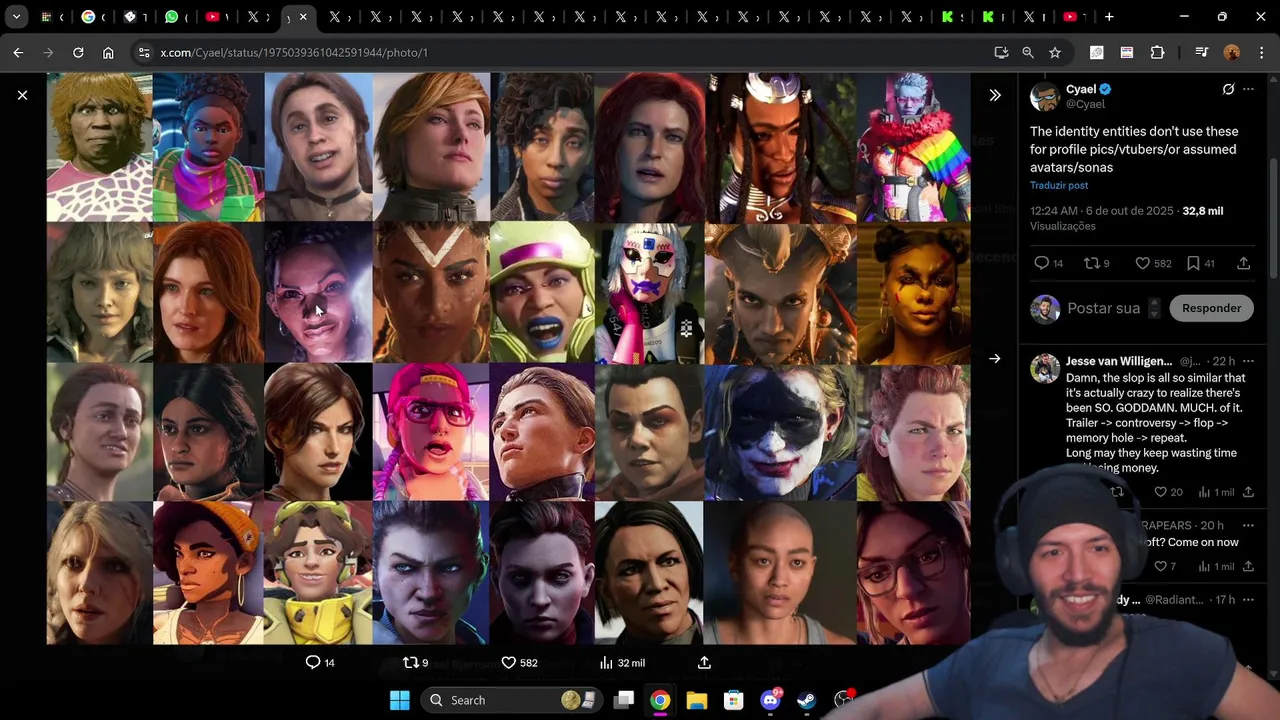Open Windows Start menu
The width and height of the screenshot is (1280, 720).
399,700
